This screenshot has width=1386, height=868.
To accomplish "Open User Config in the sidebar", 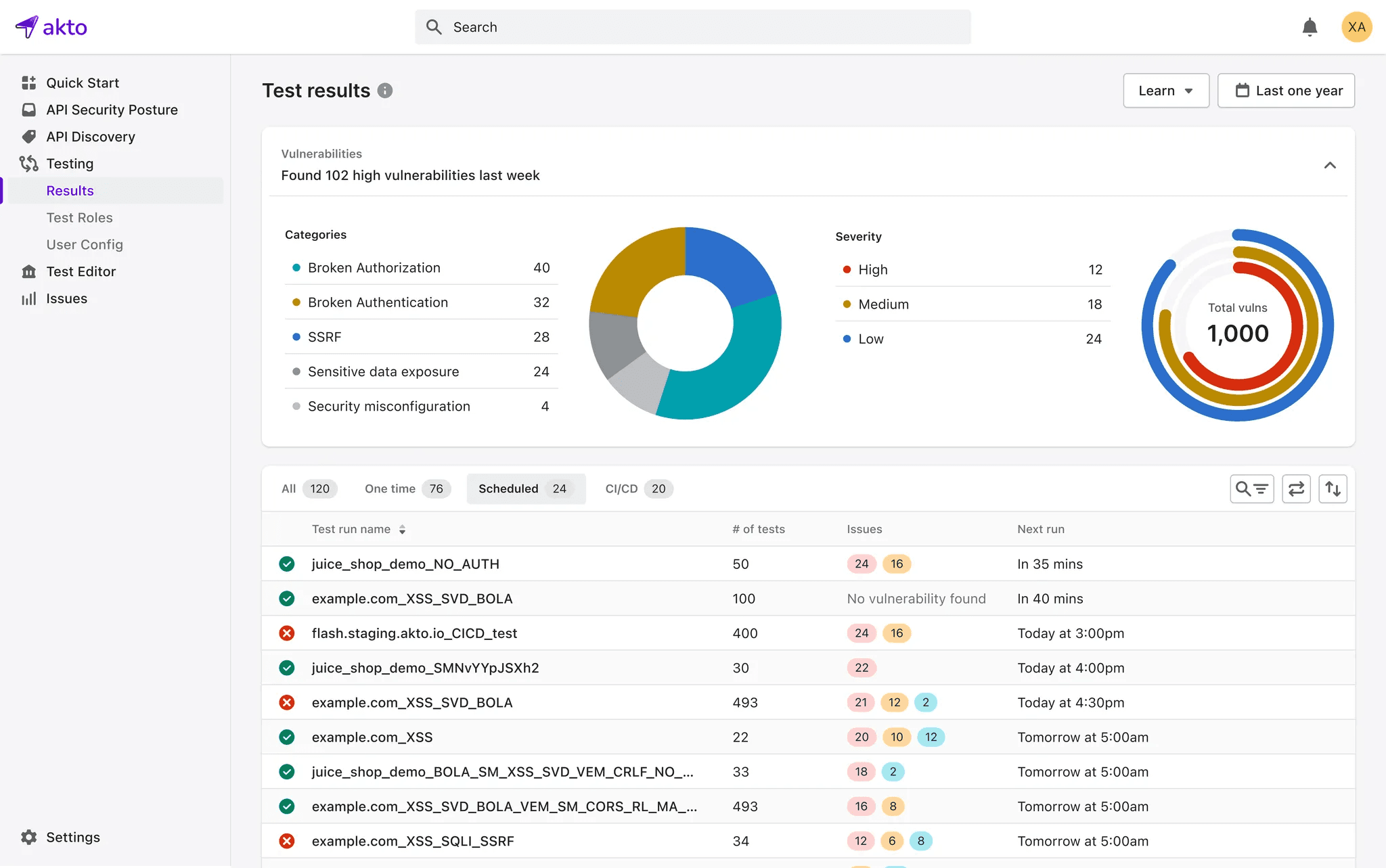I will (x=85, y=244).
